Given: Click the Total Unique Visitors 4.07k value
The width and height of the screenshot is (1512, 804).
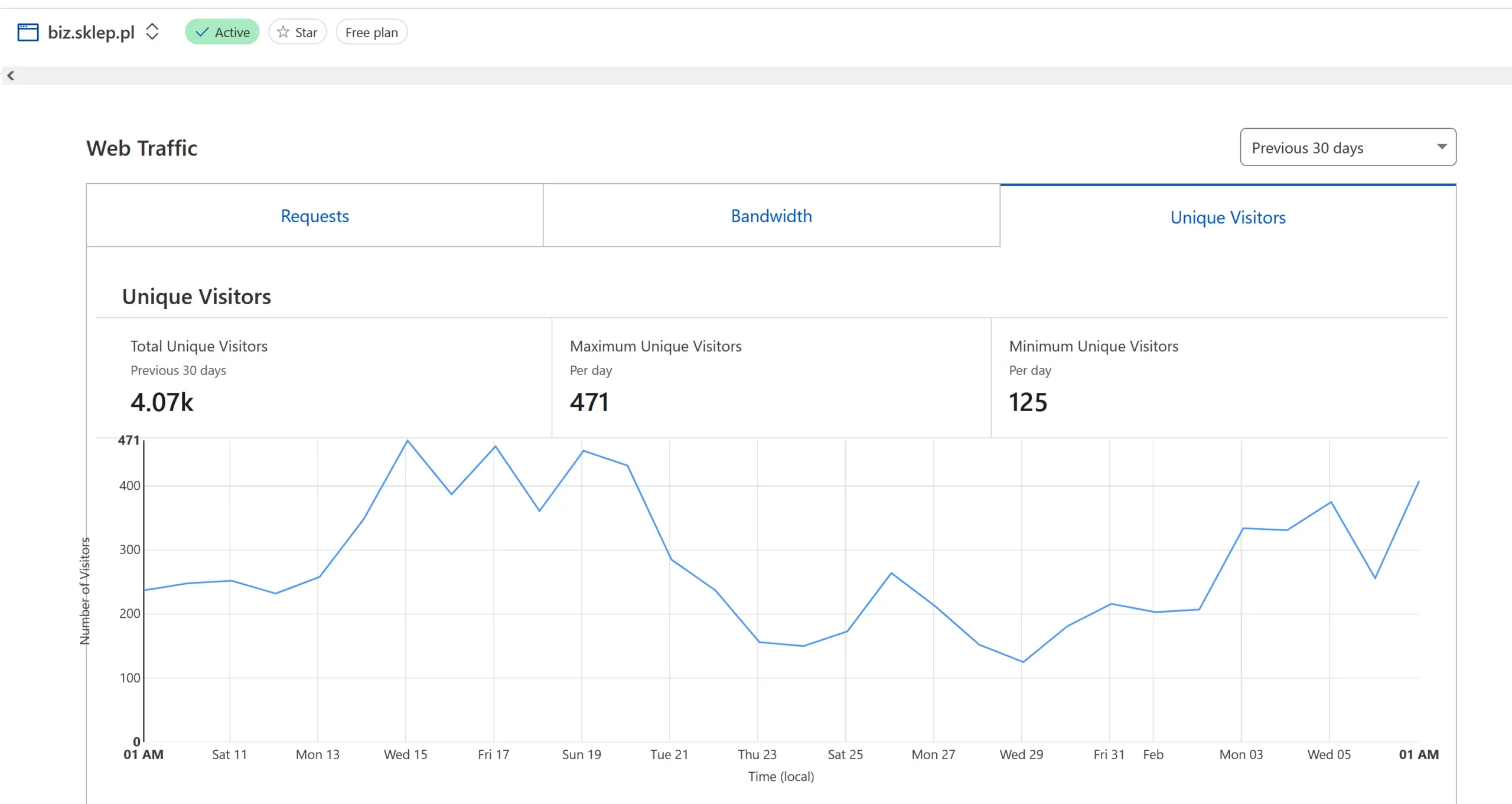Looking at the screenshot, I should click(162, 402).
